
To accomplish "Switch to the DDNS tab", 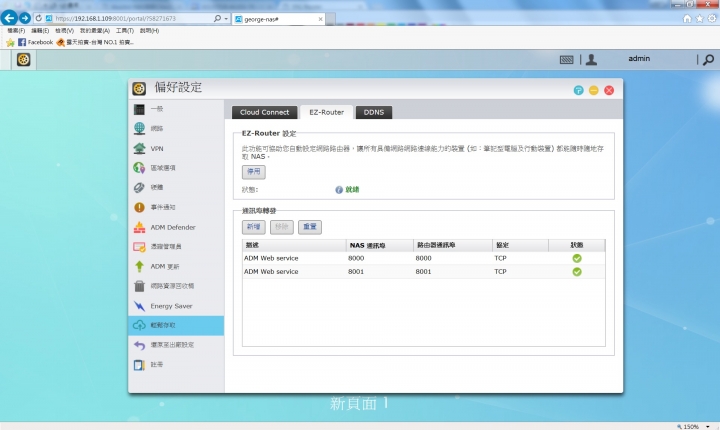I will (x=374, y=112).
